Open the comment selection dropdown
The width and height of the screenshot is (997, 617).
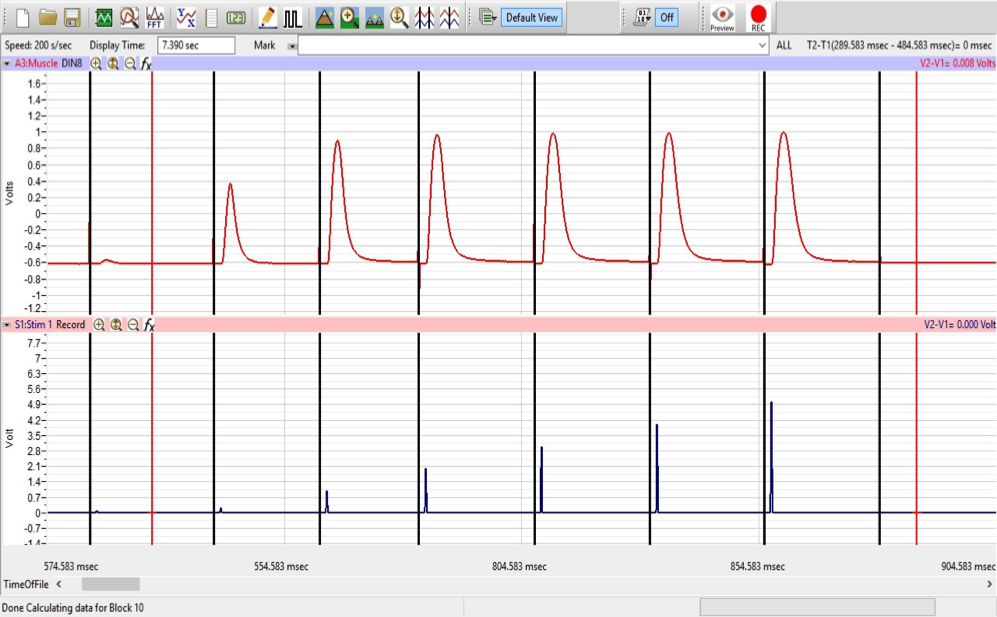point(760,45)
